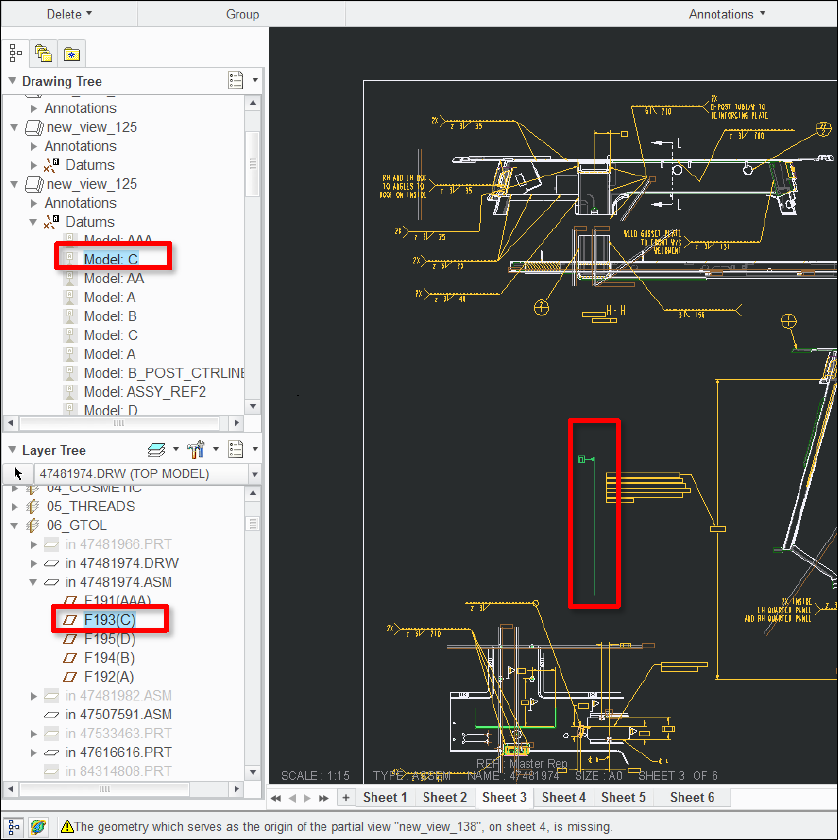Click the Folder Browser icon
This screenshot has height=840, width=838.
(x=43, y=53)
